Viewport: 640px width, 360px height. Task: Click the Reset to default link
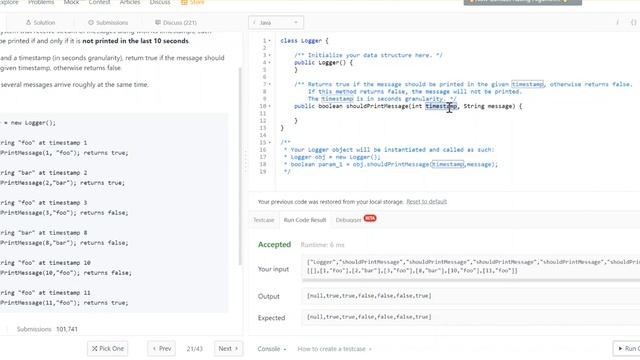coord(427,202)
